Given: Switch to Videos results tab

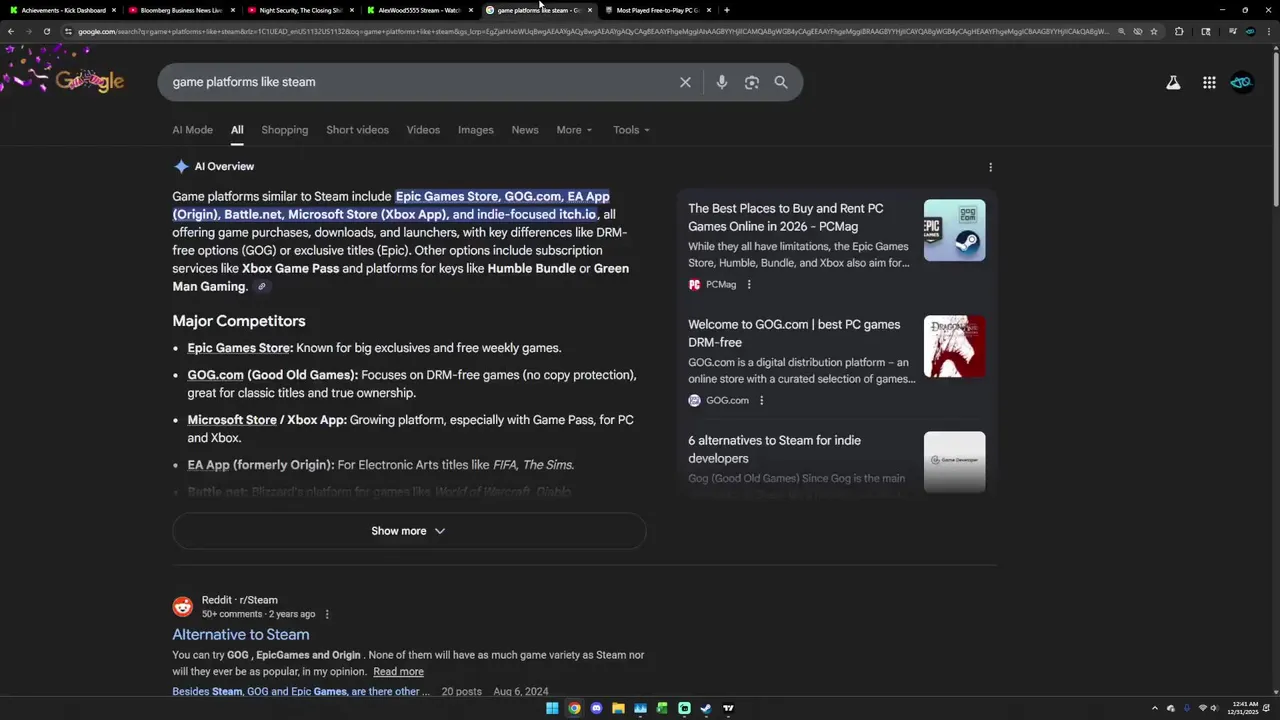Looking at the screenshot, I should [x=423, y=130].
